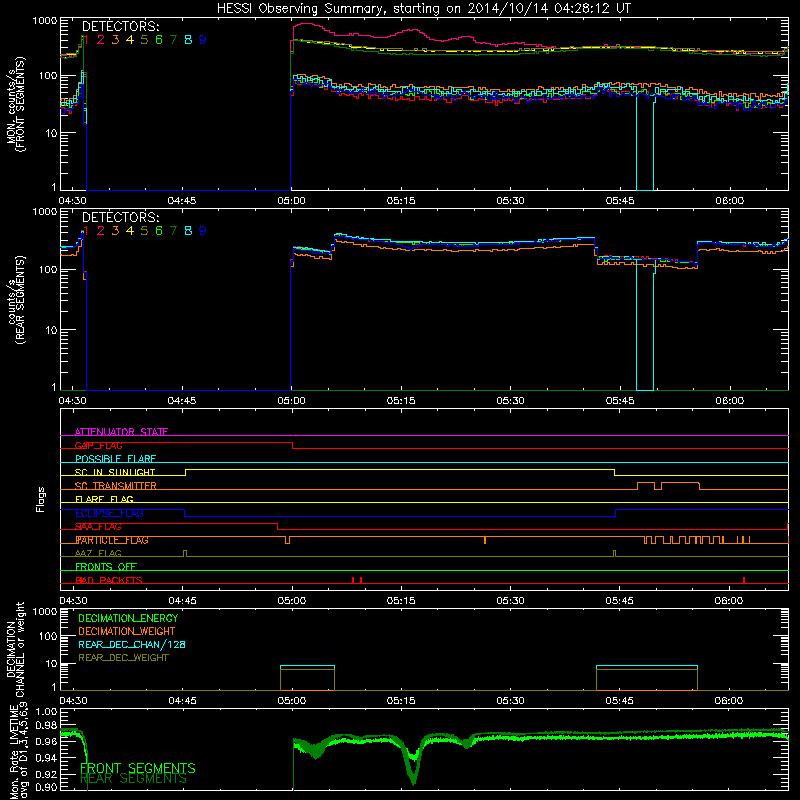Image resolution: width=800 pixels, height=800 pixels.
Task: Click the 05:45 tick label under decimation plot
Action: [619, 701]
